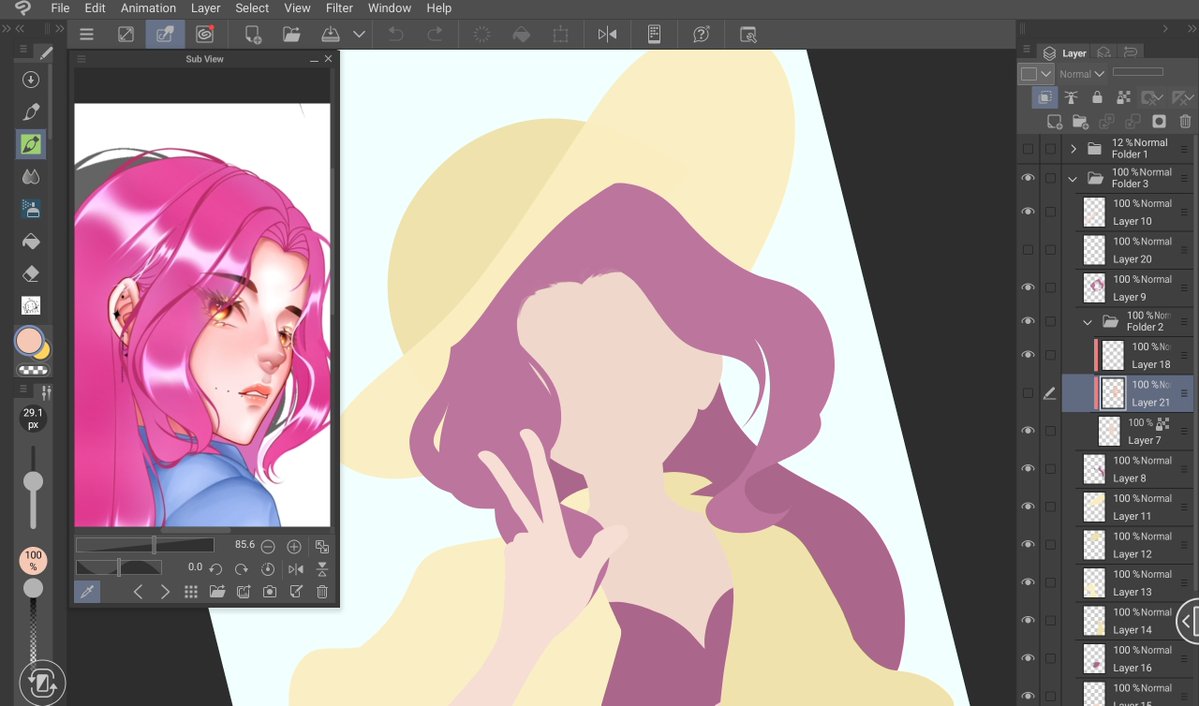Hide Layer 18 via eye icon

pyautogui.click(x=1028, y=354)
